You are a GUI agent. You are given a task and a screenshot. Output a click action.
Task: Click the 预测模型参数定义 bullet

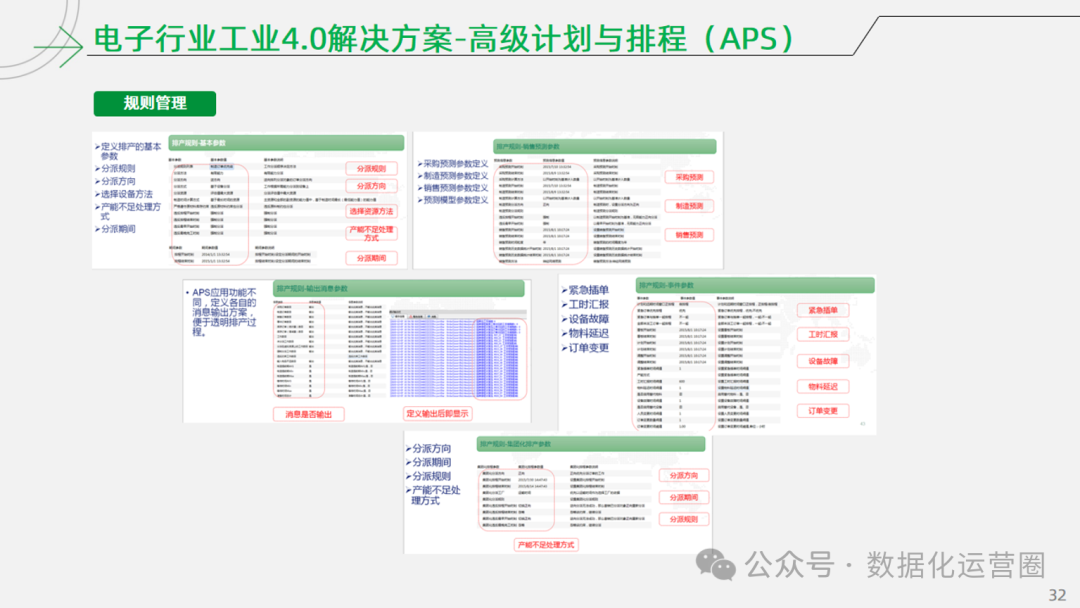pyautogui.click(x=453, y=200)
